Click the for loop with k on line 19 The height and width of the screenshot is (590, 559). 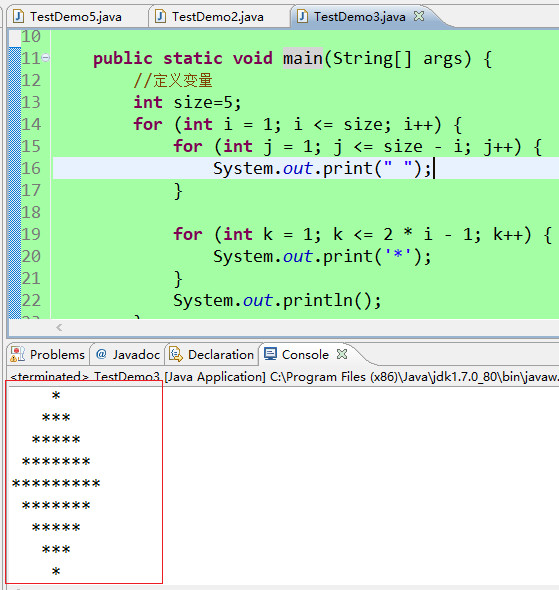[x=363, y=234]
